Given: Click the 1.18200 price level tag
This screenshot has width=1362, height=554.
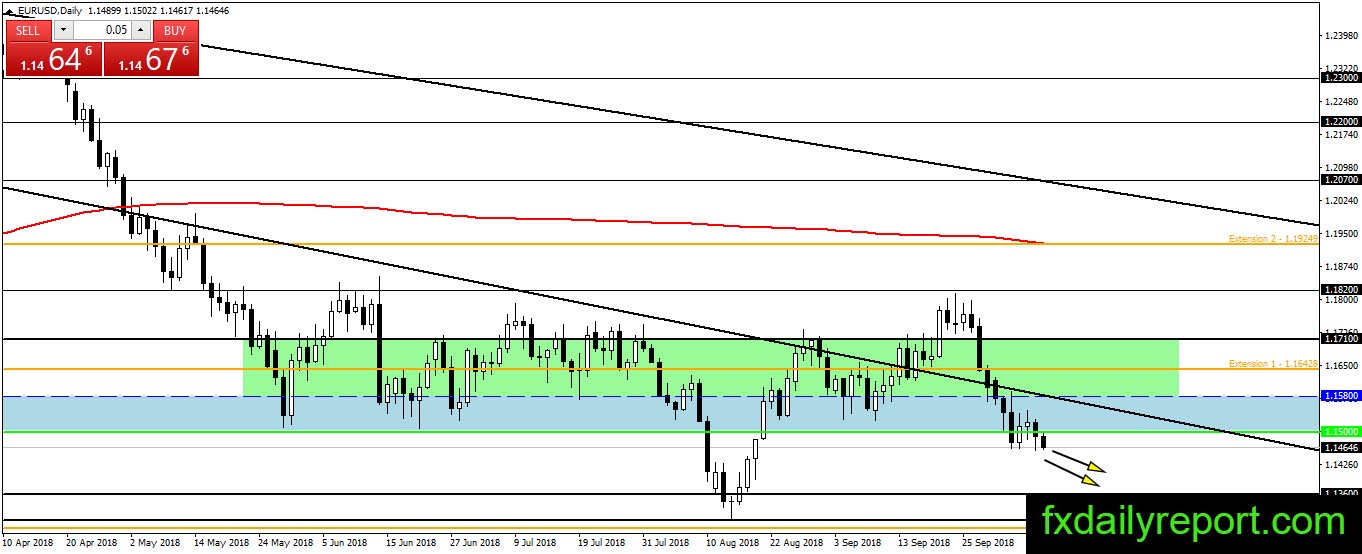Looking at the screenshot, I should tap(1340, 290).
